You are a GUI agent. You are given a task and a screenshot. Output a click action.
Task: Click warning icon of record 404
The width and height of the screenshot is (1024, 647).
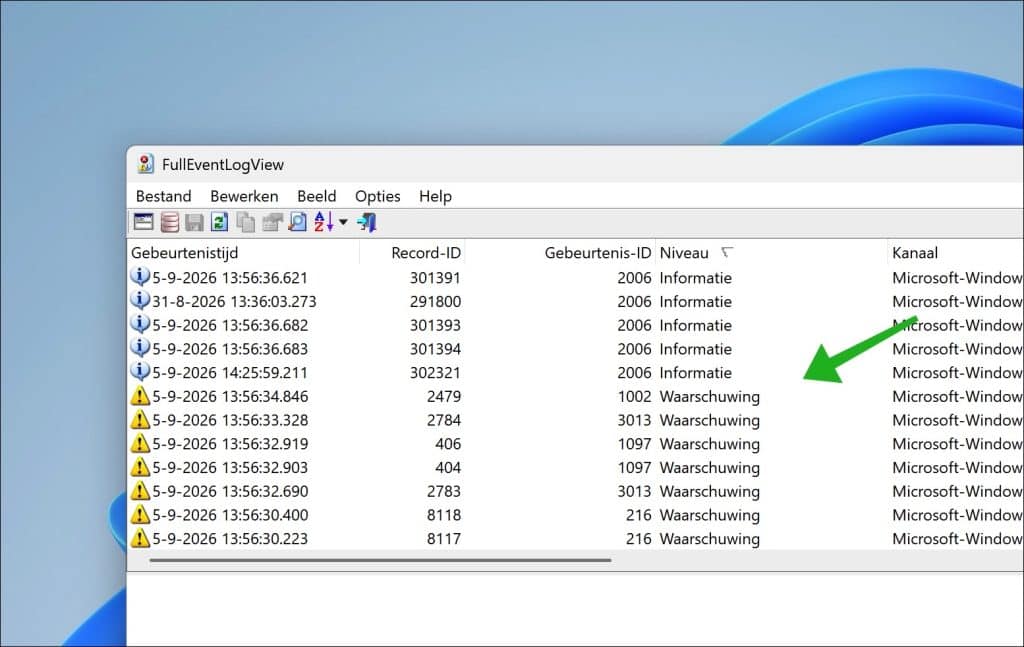tap(140, 467)
